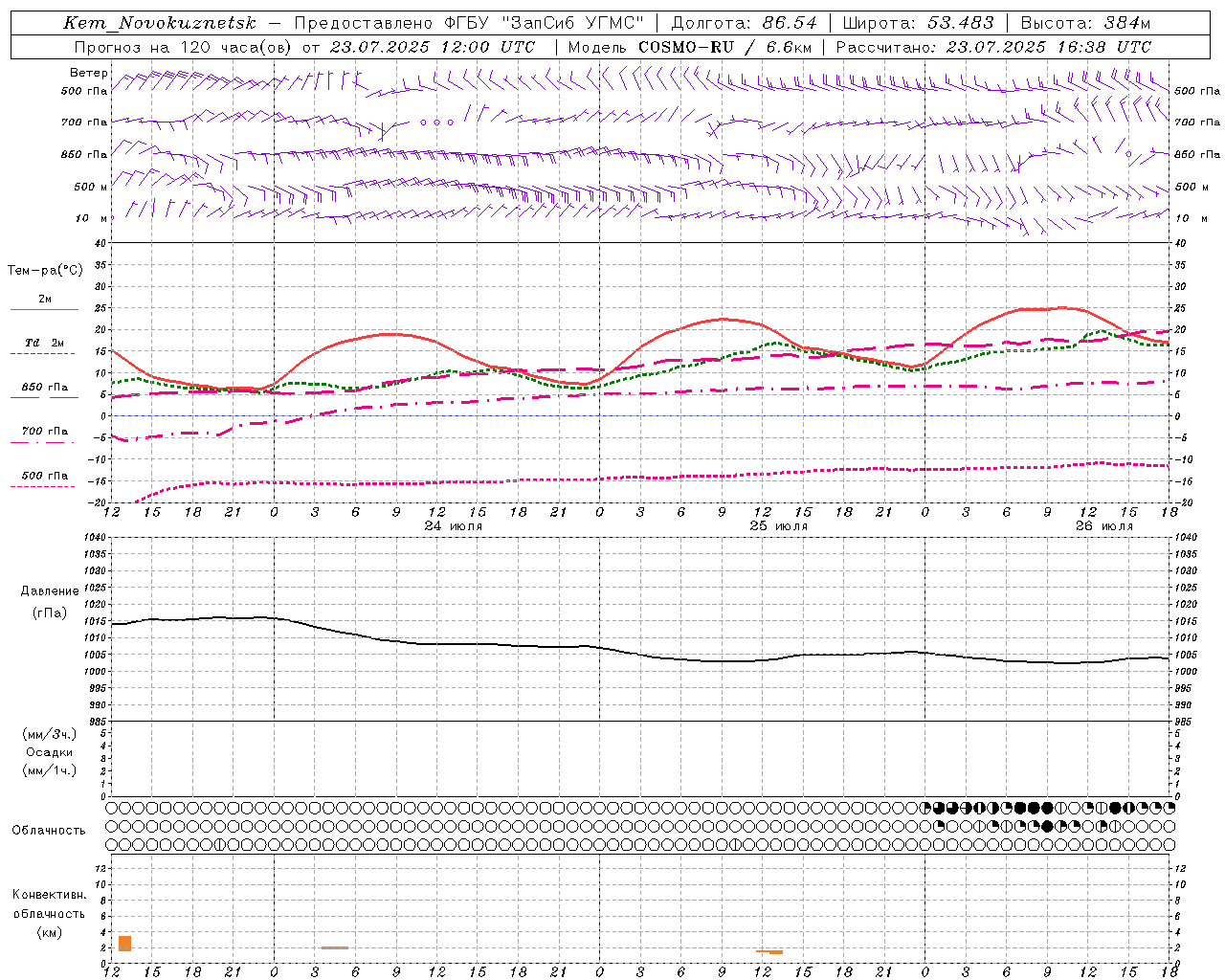Click the Тем-ра(°C) axis label

[x=45, y=271]
